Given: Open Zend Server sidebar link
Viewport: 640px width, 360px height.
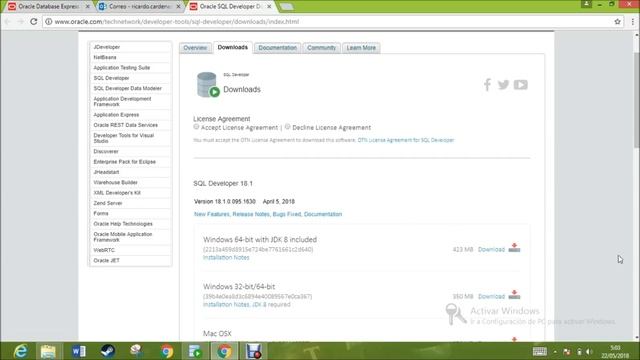Looking at the screenshot, I should pos(108,203).
